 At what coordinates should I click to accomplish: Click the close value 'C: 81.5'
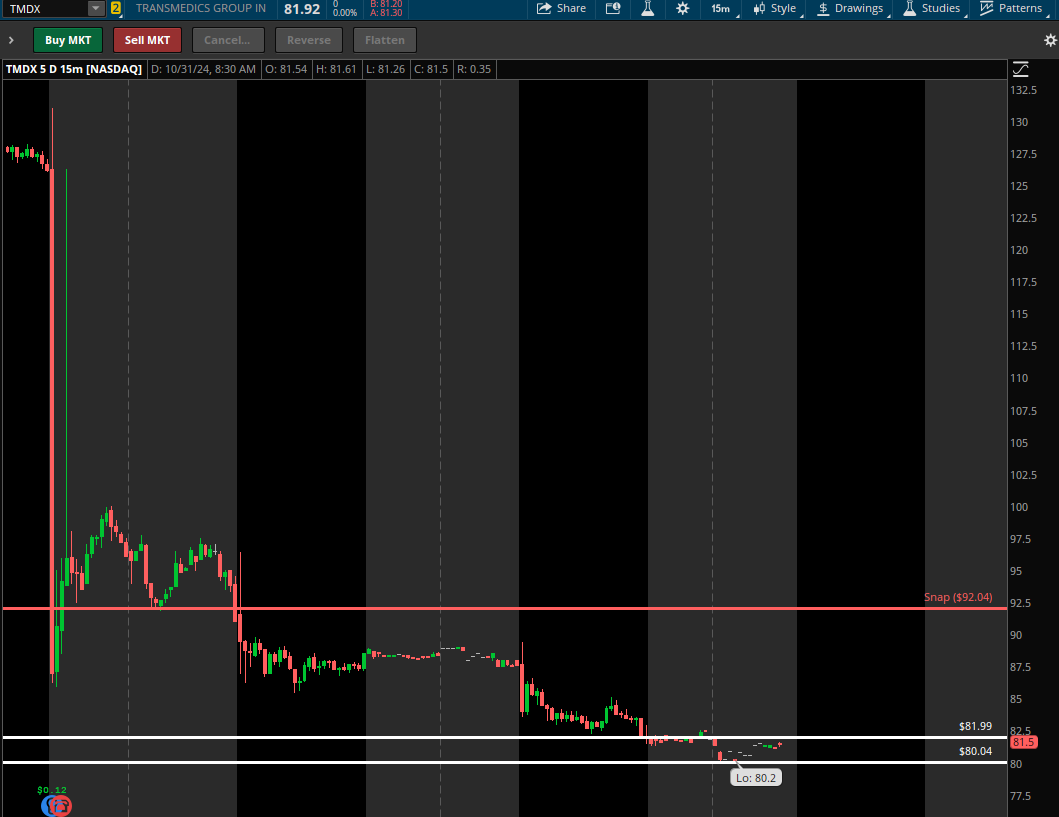pos(431,69)
